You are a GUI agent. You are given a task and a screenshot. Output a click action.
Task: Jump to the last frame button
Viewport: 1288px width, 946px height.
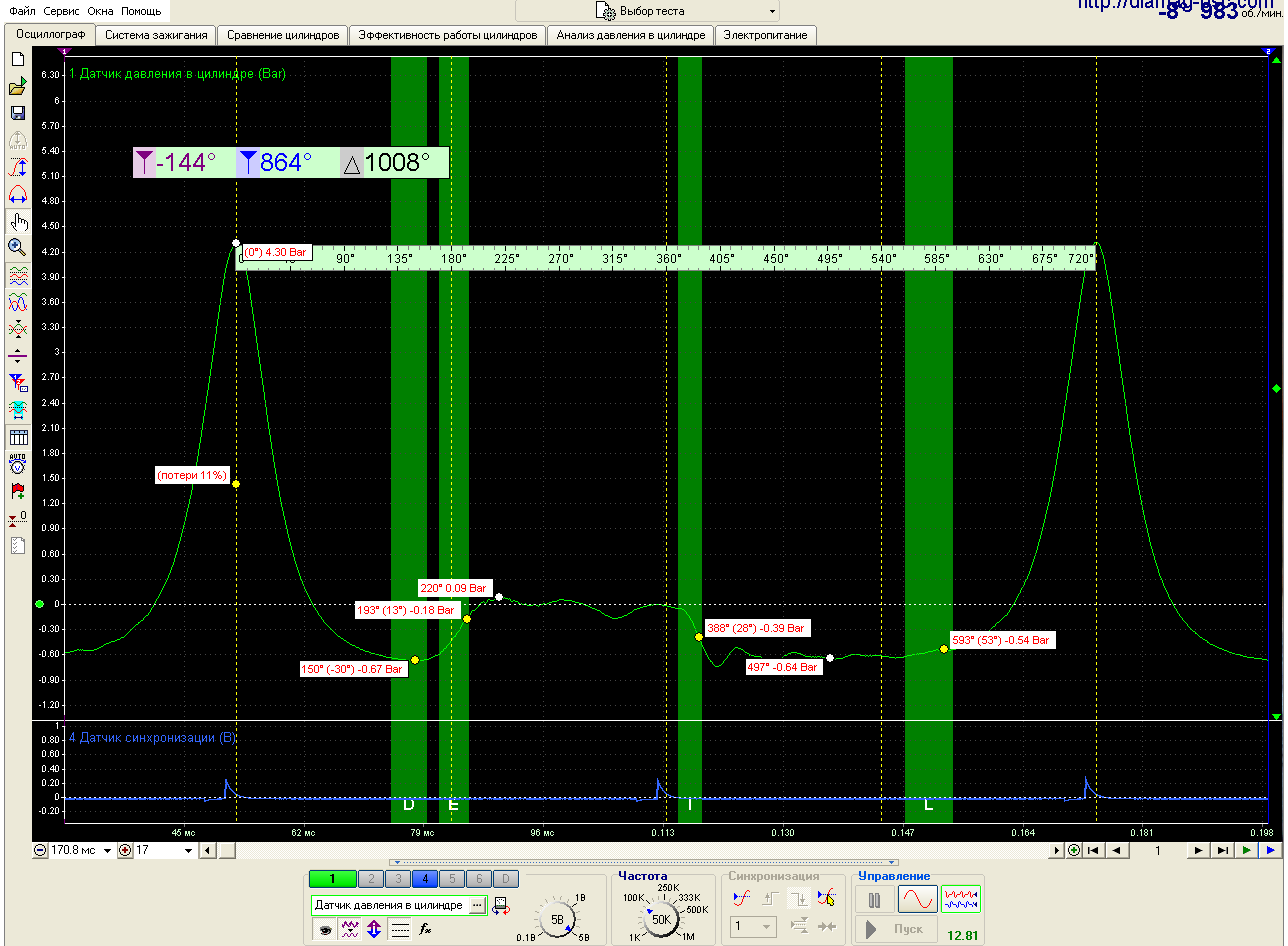pyautogui.click(x=1222, y=850)
